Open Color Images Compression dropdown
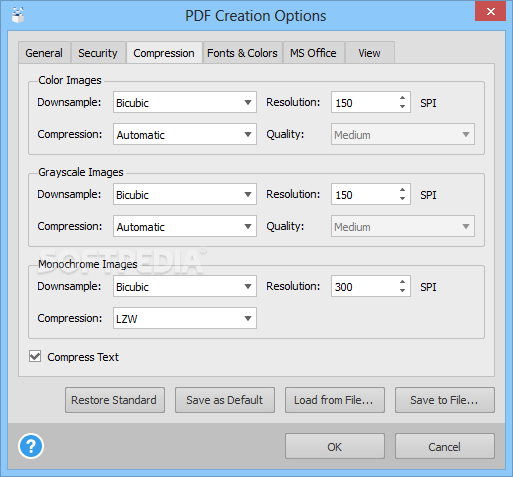 point(185,134)
